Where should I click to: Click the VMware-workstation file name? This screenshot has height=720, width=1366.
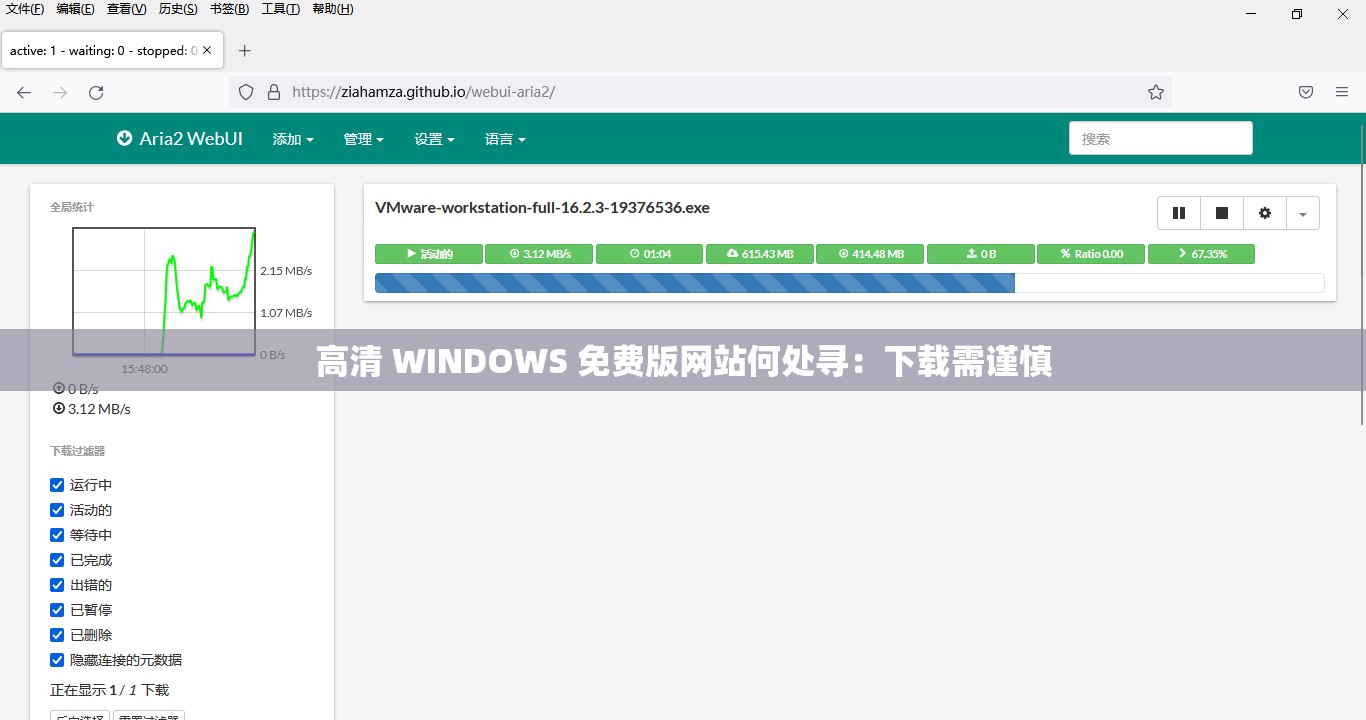[x=542, y=208]
